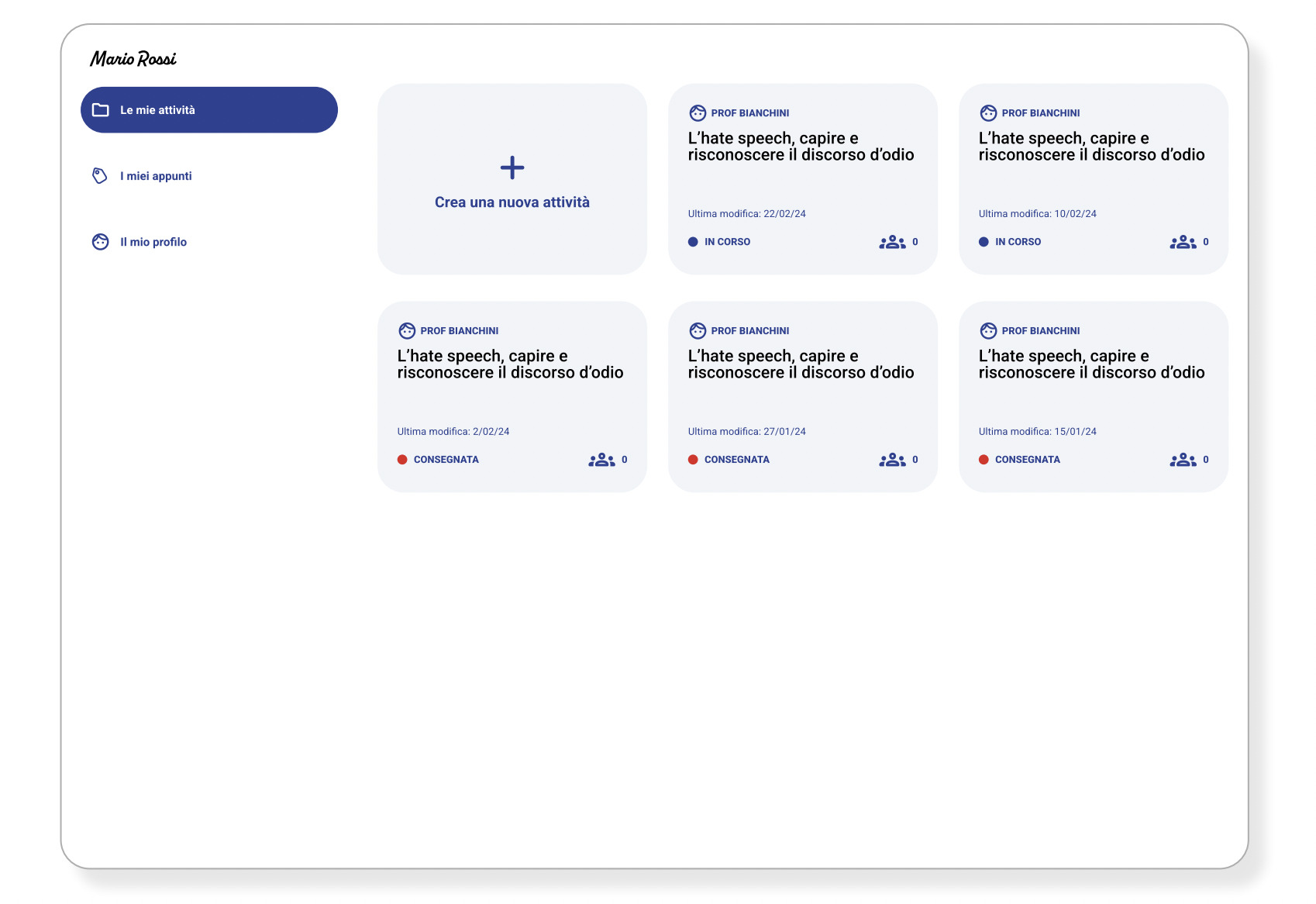Click the face icon beside Il mio profilo
Image resolution: width=1316 pixels, height=904 pixels.
[101, 242]
